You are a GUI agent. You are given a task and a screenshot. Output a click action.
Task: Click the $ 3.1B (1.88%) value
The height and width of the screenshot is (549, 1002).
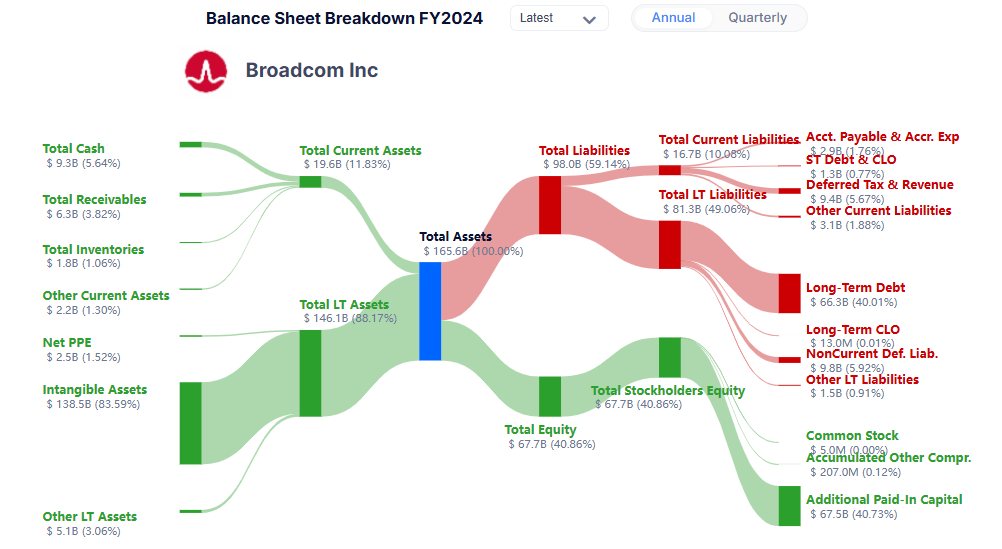pyautogui.click(x=847, y=225)
